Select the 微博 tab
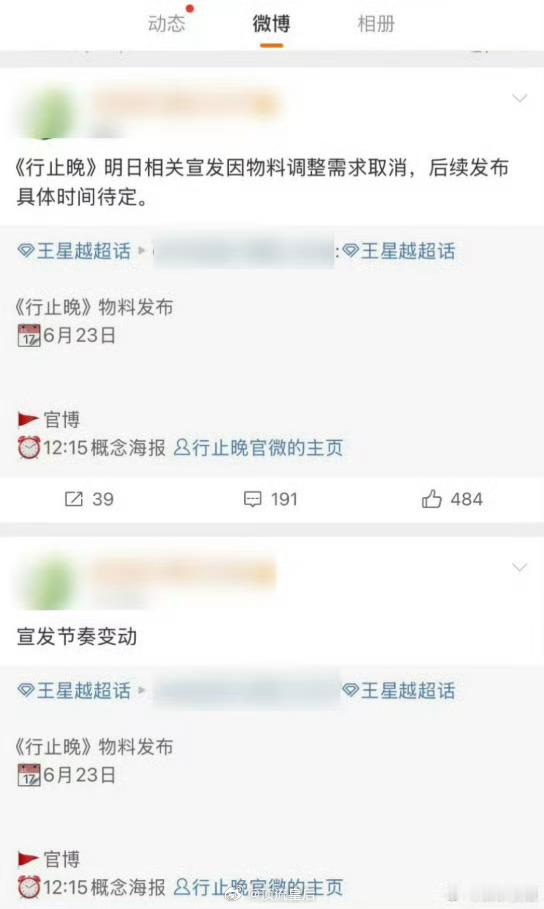The width and height of the screenshot is (544, 909). [x=271, y=24]
